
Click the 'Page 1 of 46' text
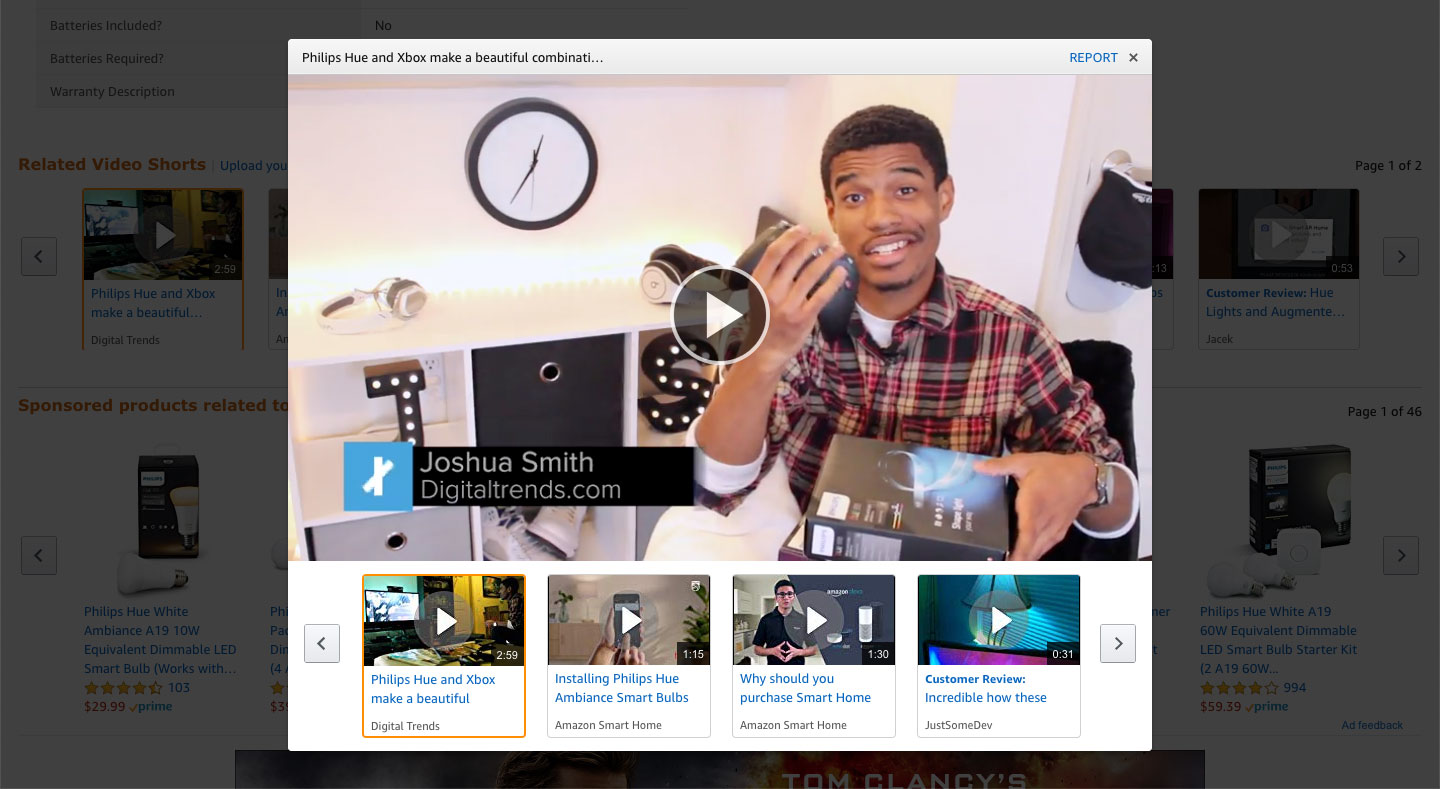click(x=1384, y=411)
